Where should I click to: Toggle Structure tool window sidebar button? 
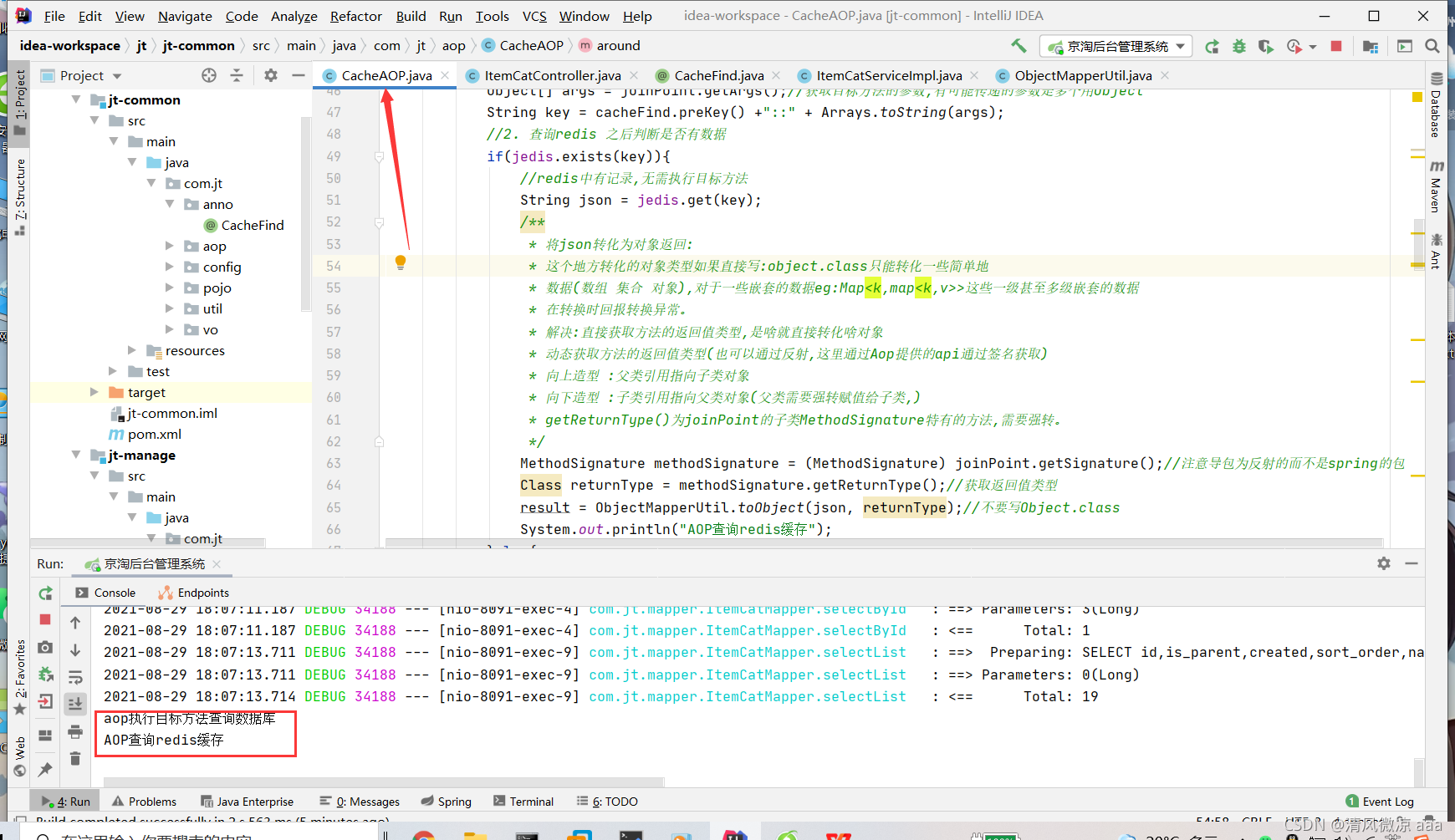(20, 197)
